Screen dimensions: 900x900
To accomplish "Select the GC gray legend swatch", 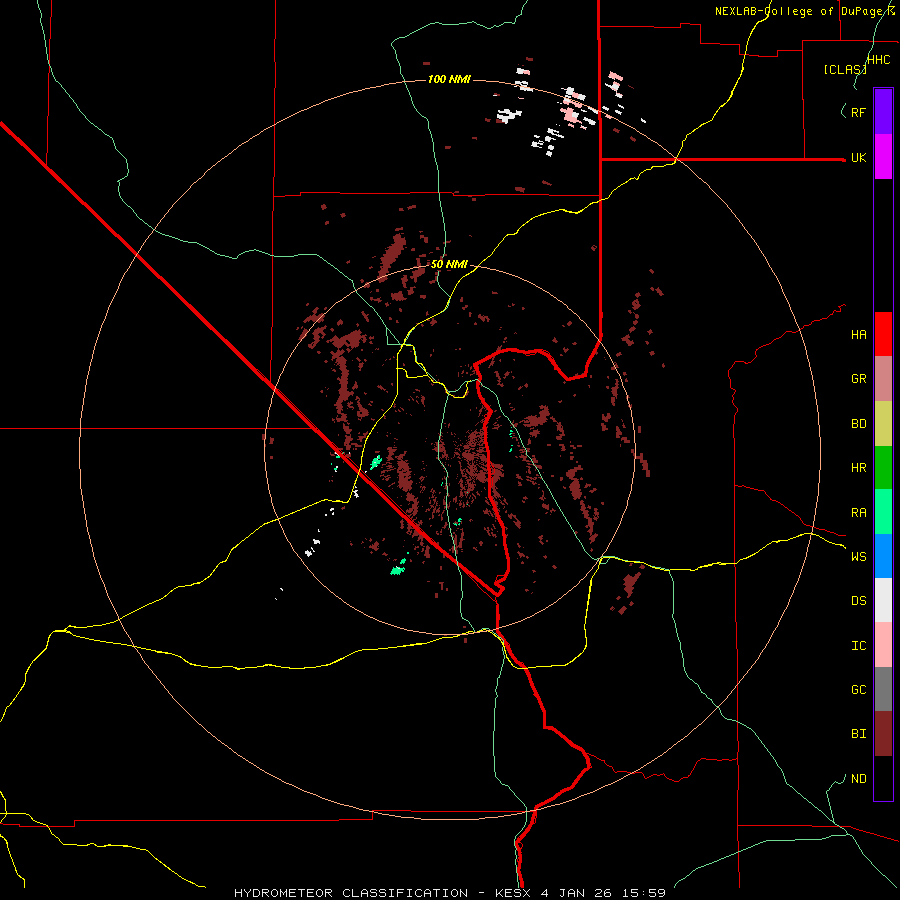I will [x=883, y=689].
